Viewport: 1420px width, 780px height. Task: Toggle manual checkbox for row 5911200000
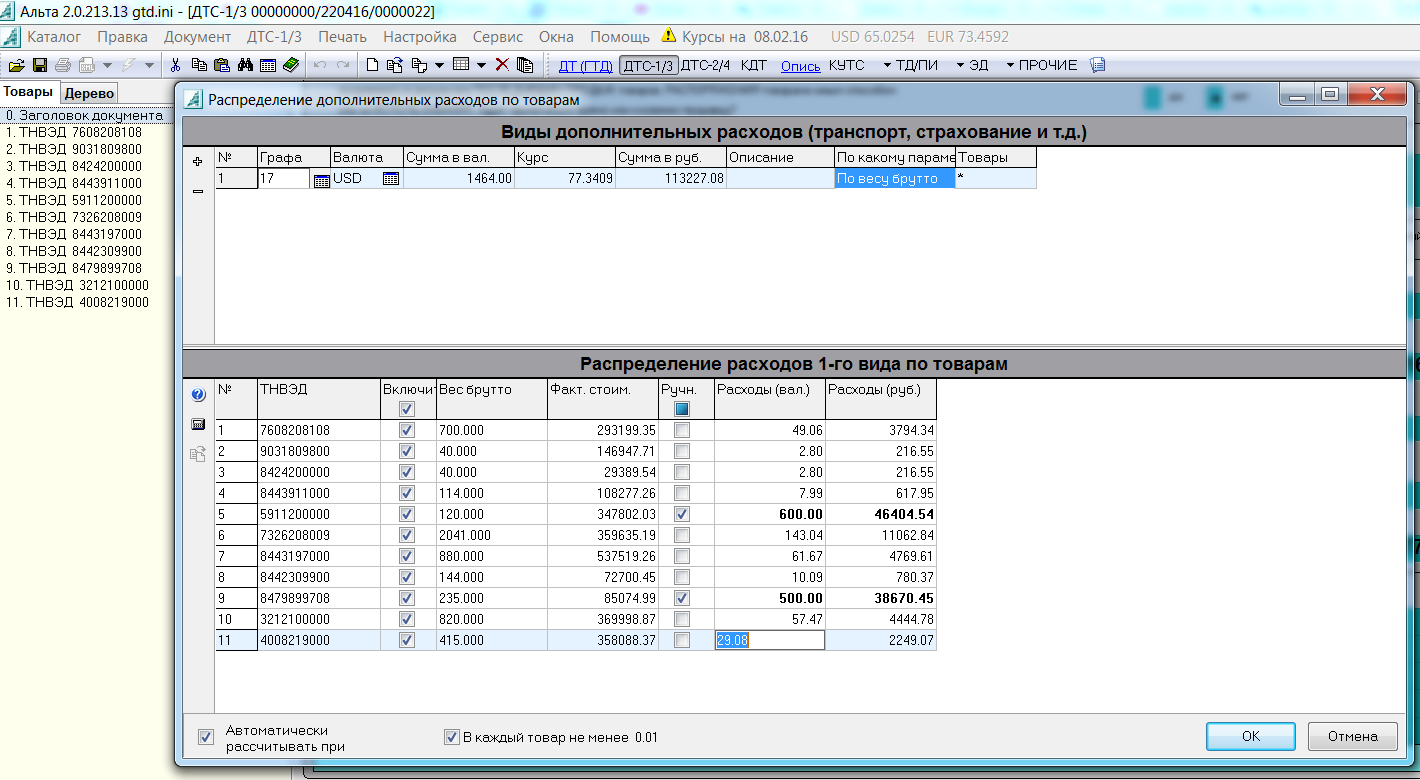pyautogui.click(x=682, y=513)
